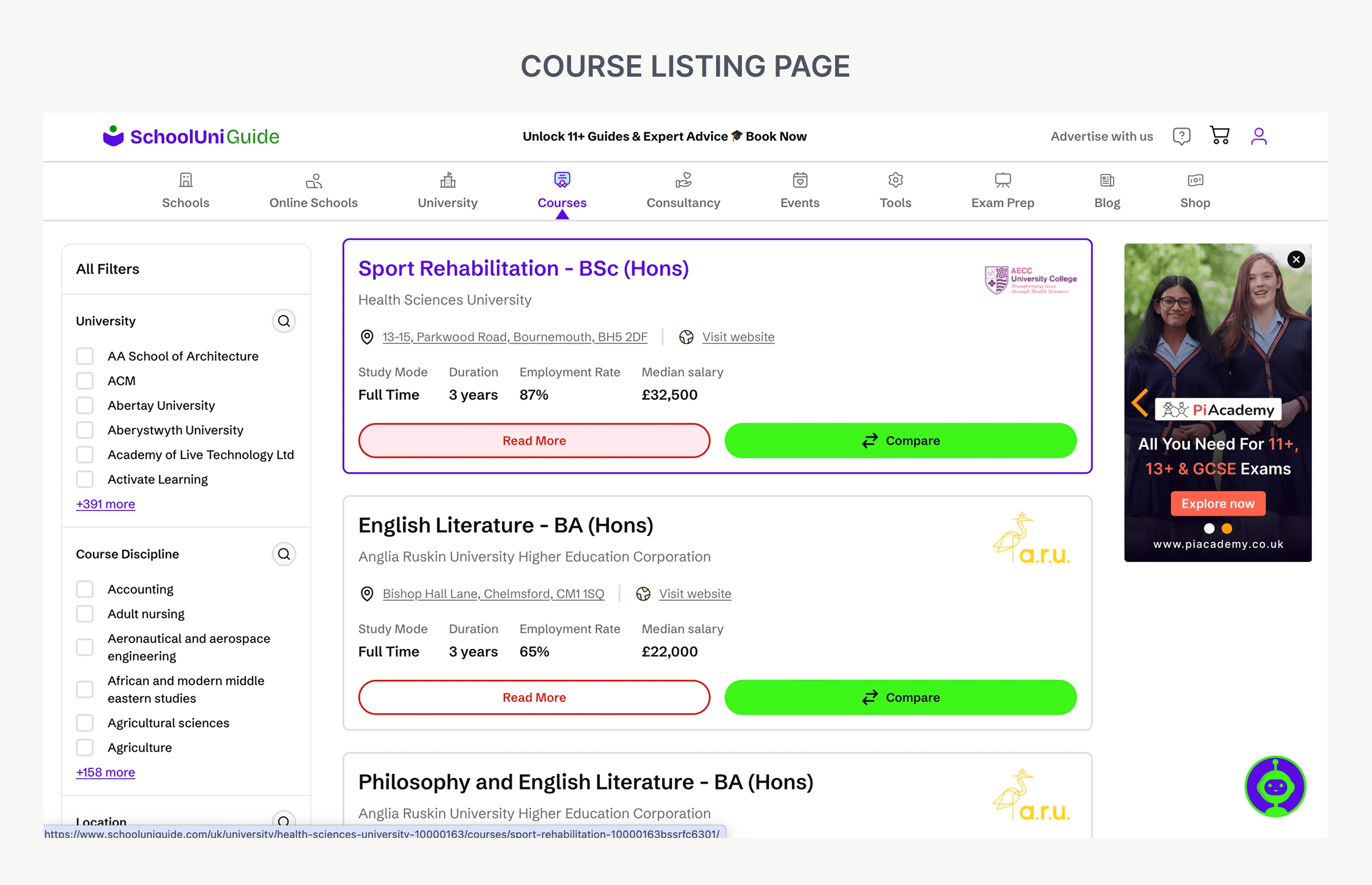Open the chatbot assistant icon
This screenshot has width=1372, height=885.
click(1275, 786)
